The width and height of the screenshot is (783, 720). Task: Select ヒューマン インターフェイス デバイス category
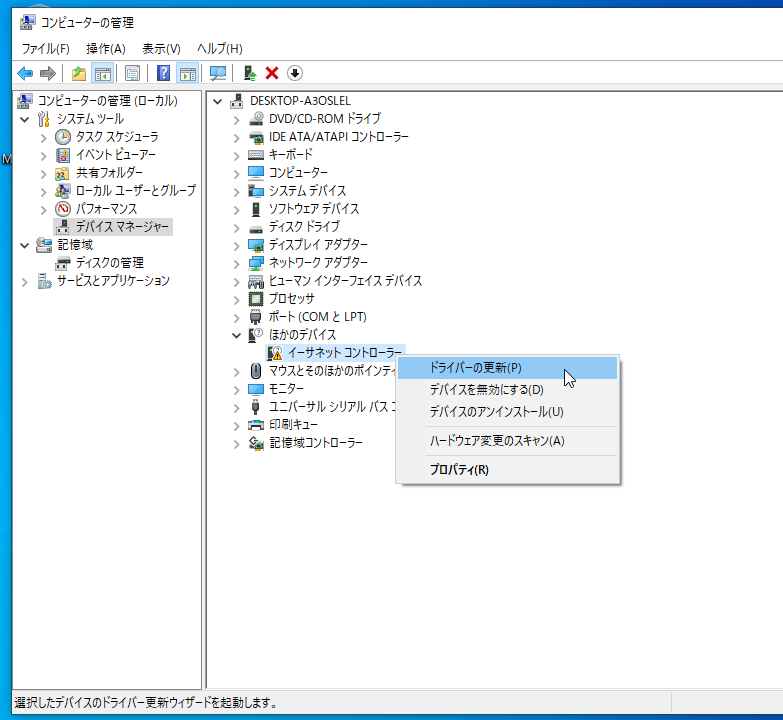click(345, 281)
